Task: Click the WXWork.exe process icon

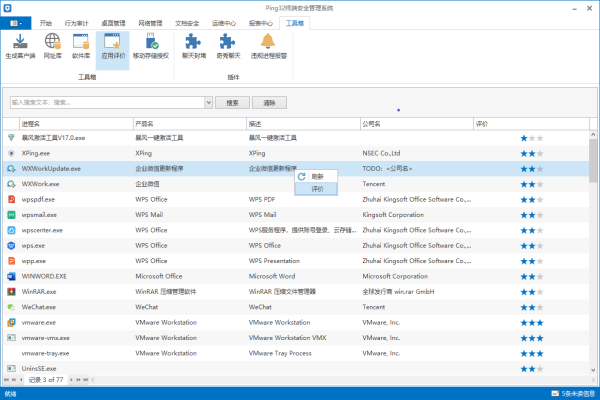Action: [x=11, y=184]
